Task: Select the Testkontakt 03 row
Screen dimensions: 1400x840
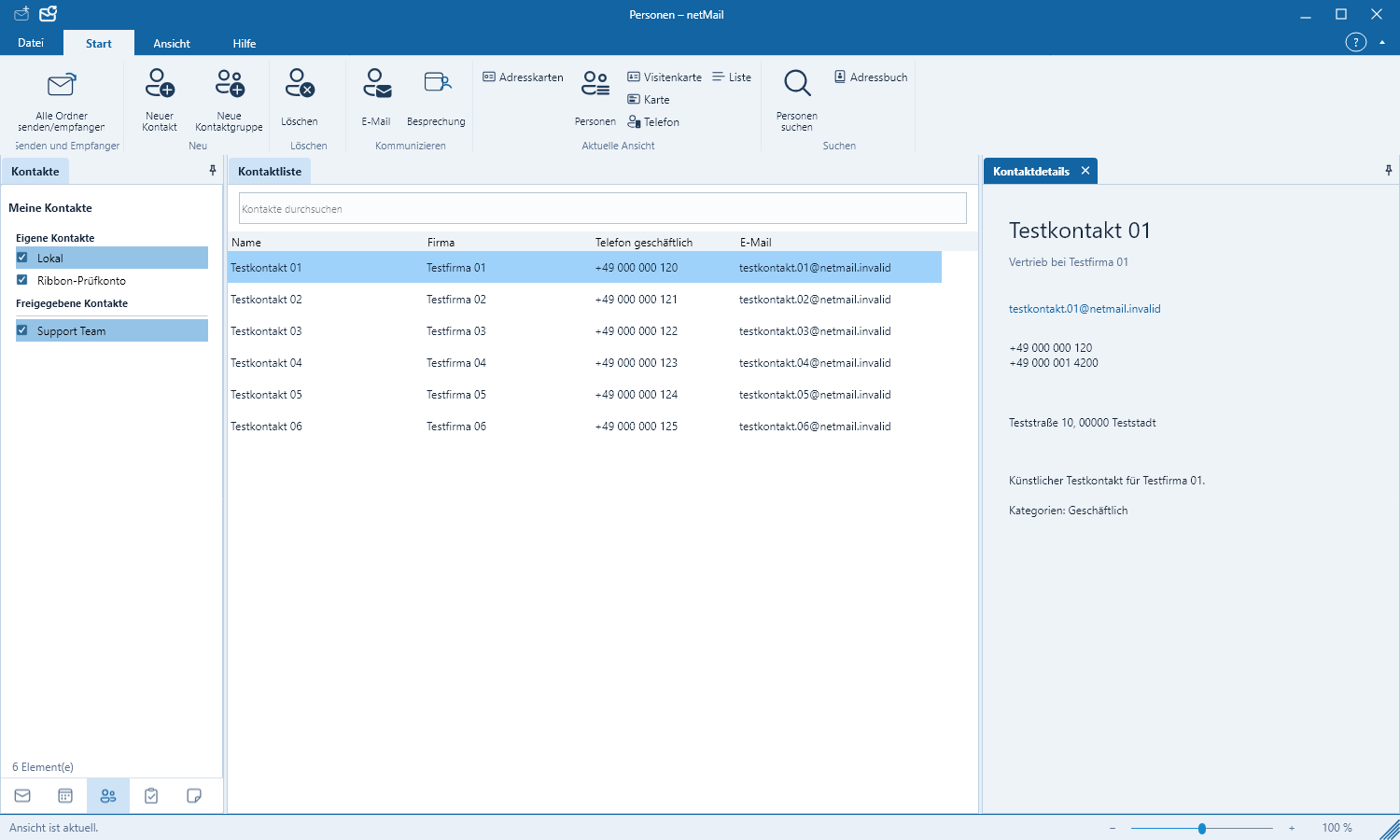Action: click(x=585, y=331)
